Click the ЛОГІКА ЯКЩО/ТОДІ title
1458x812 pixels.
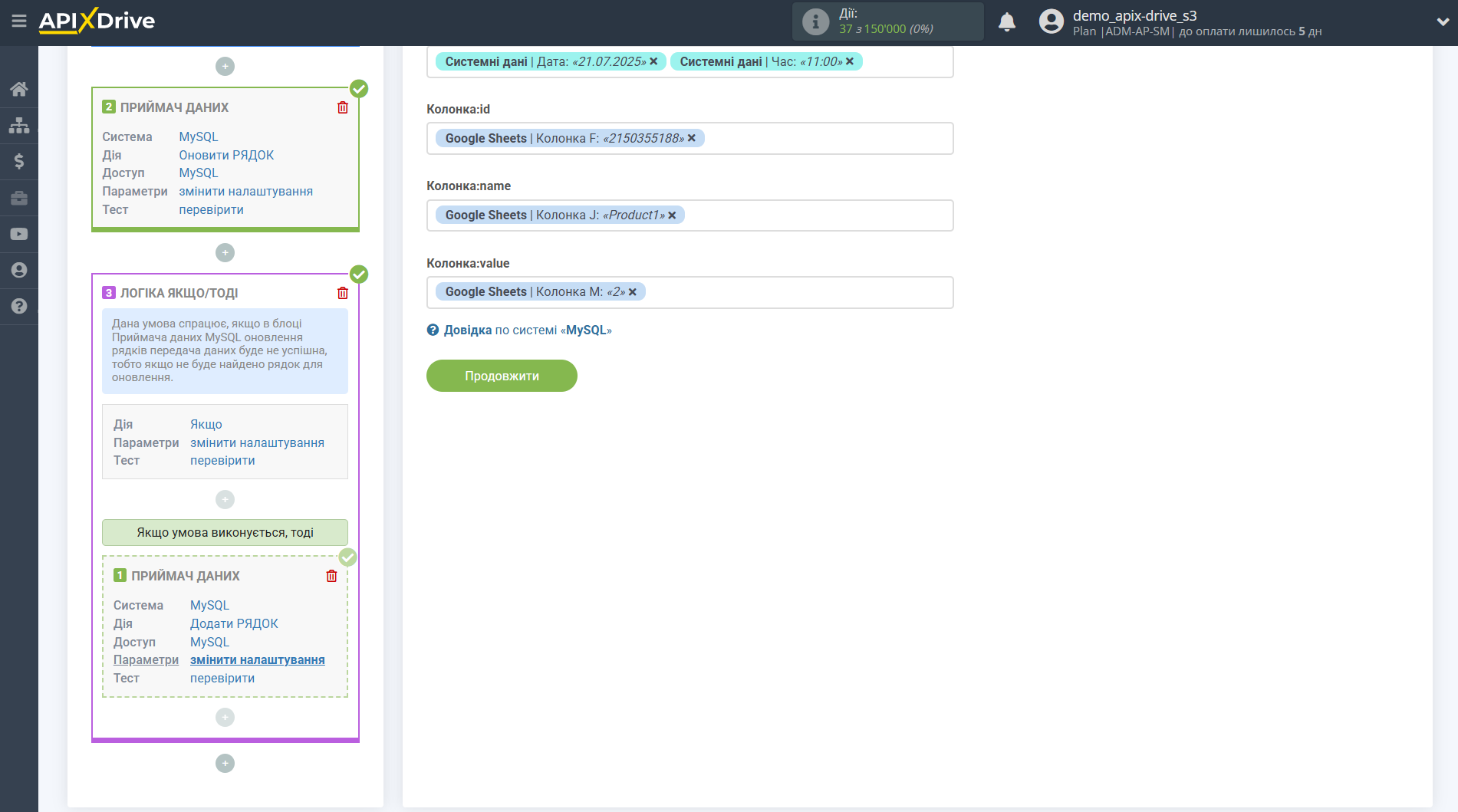[179, 293]
